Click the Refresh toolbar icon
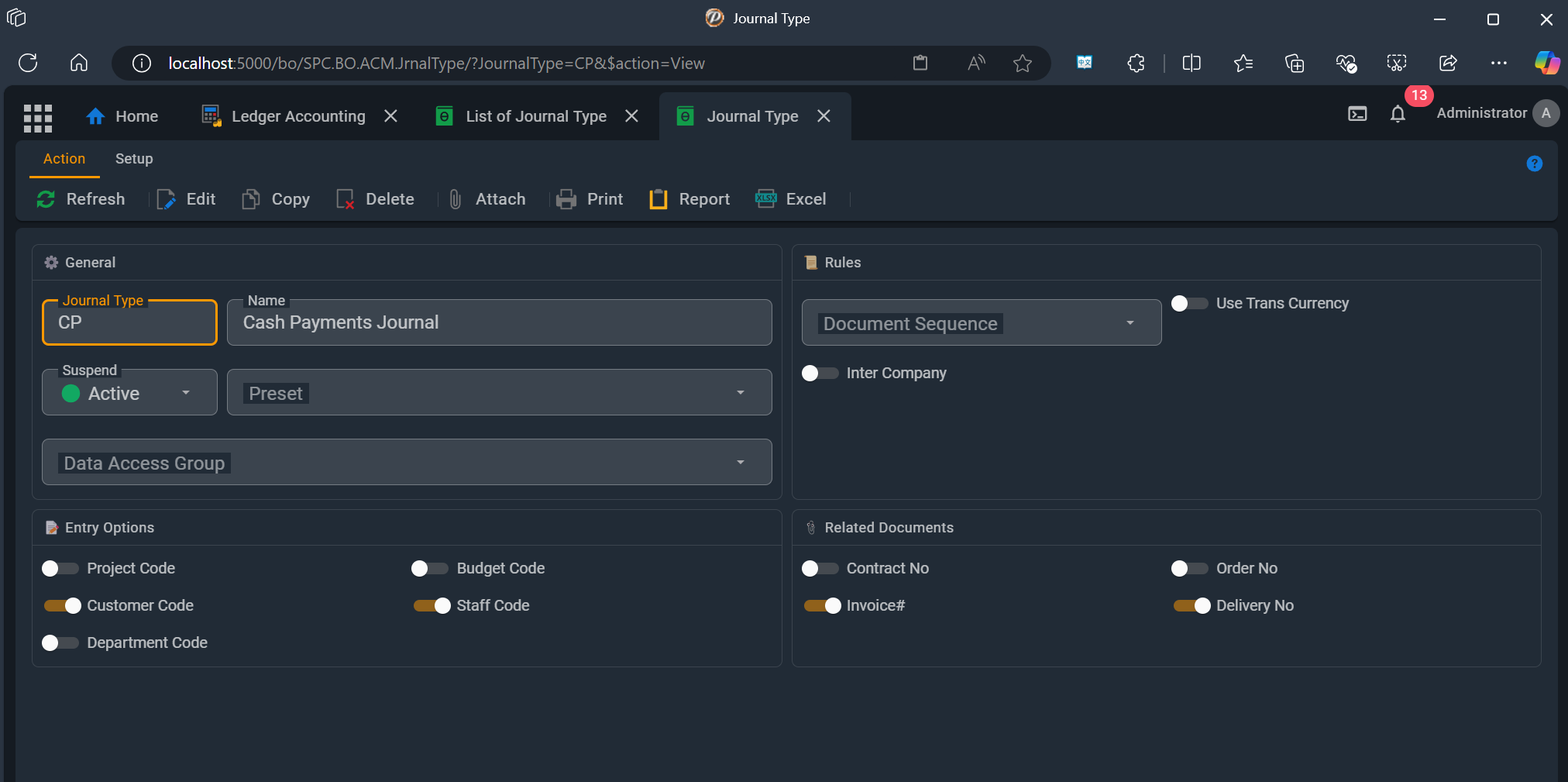1568x782 pixels. pos(46,199)
